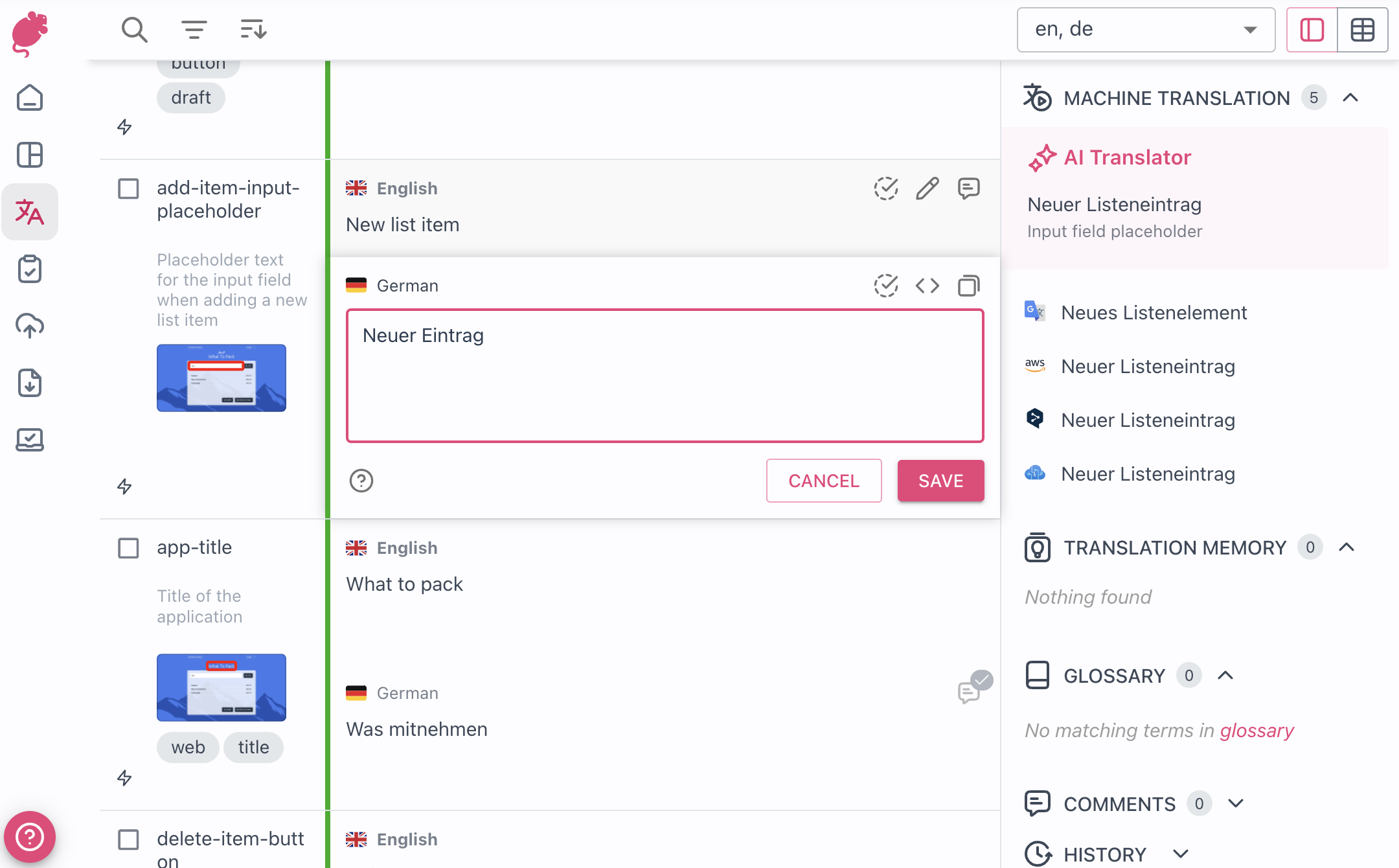Collapse the Machine Translation section
1399x868 pixels.
(x=1350, y=98)
